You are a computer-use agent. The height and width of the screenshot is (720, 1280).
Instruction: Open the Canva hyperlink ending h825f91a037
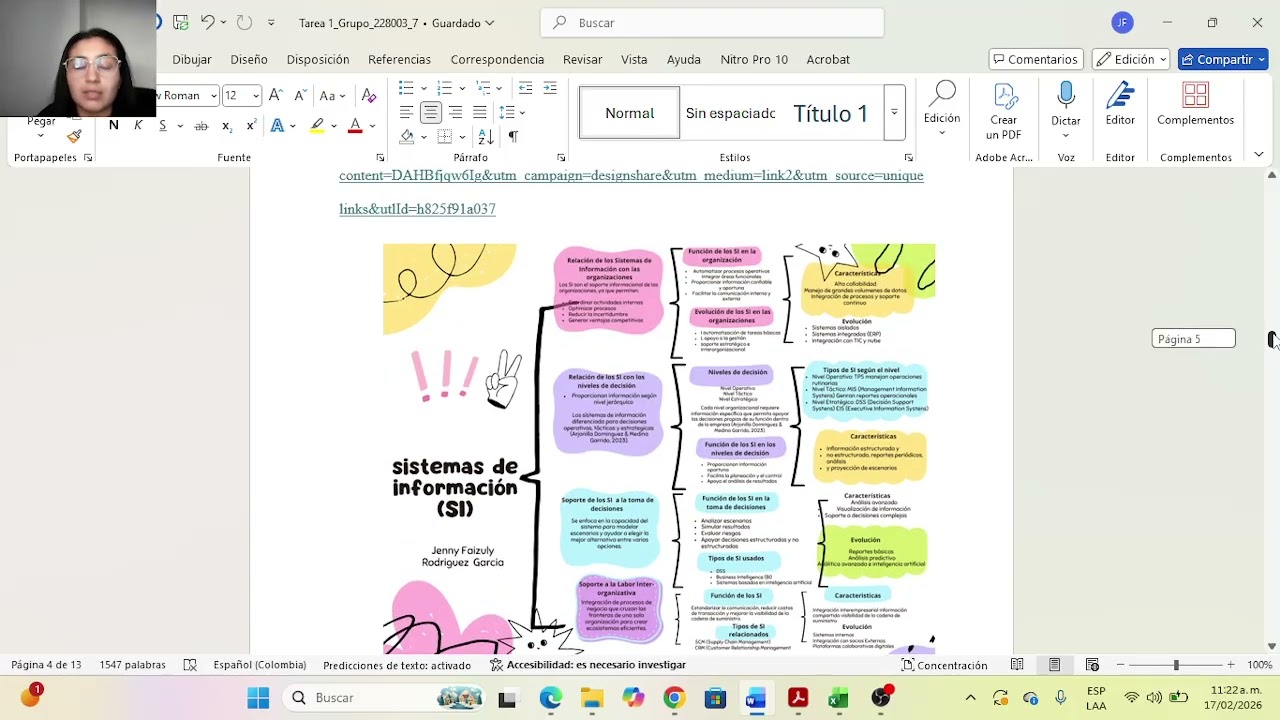[417, 209]
